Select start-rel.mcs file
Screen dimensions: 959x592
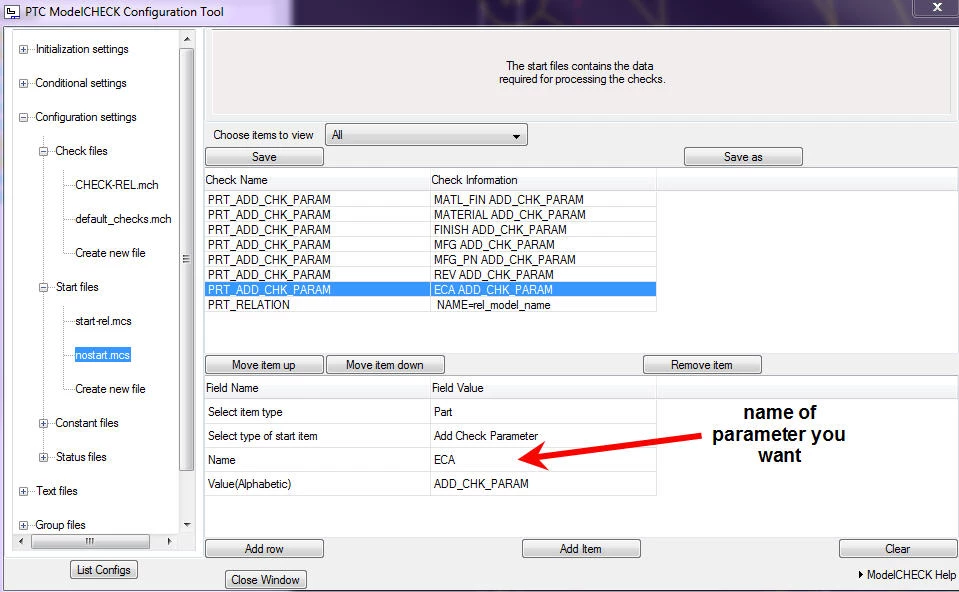point(103,321)
